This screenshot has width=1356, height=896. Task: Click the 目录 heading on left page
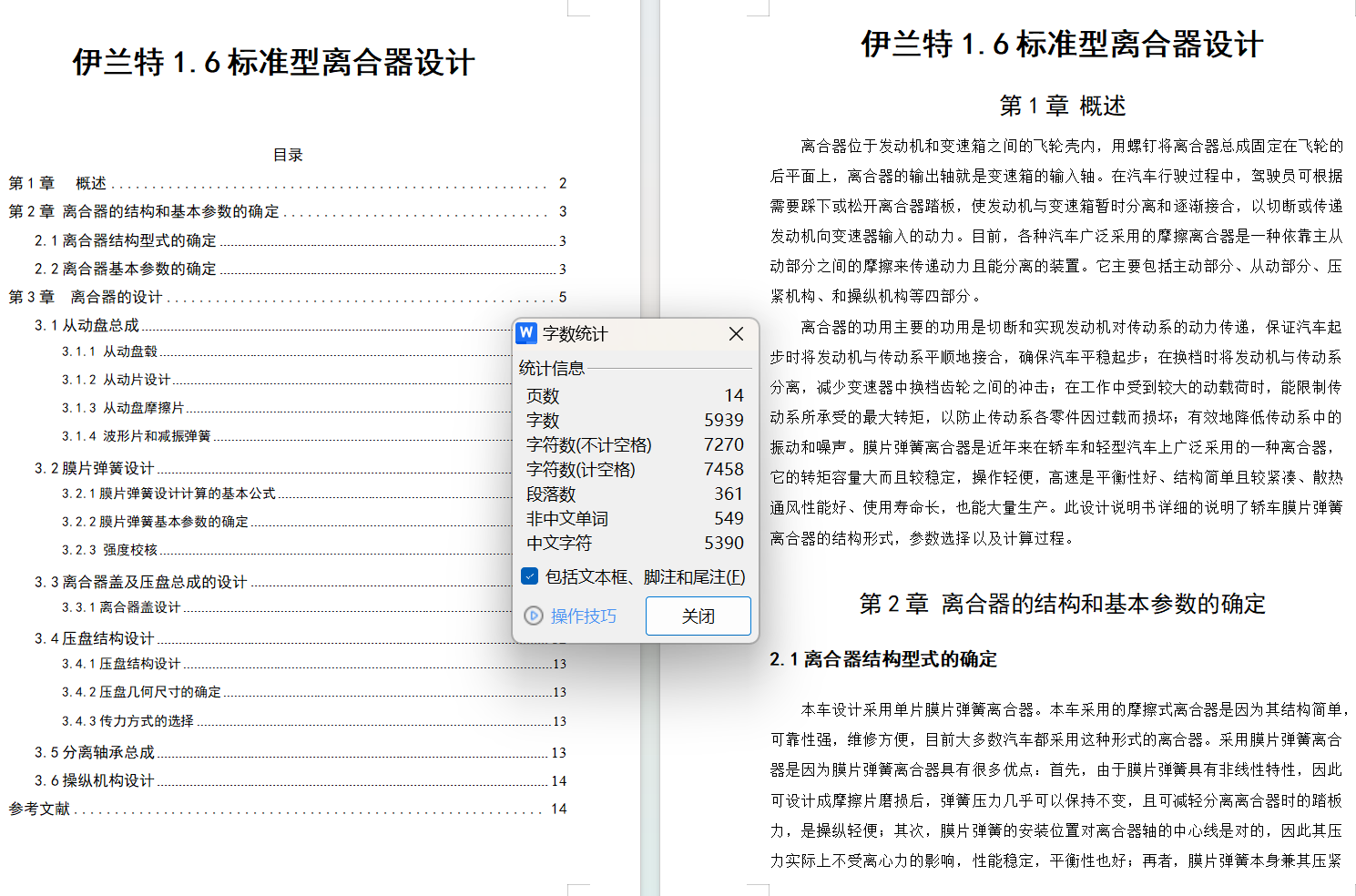coord(288,155)
